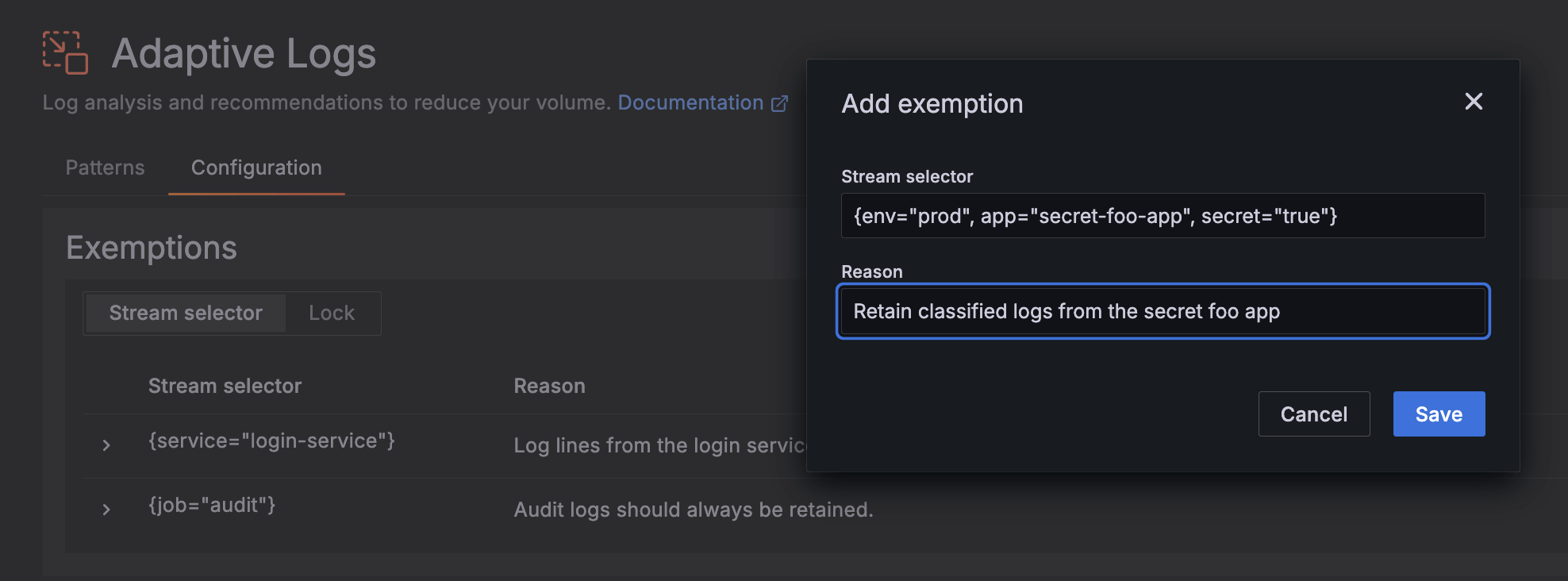1568x581 pixels.
Task: Expand the job audit exemption row
Action: [x=106, y=510]
